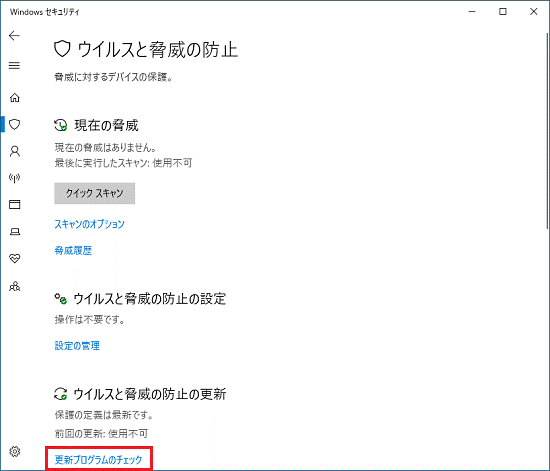Open the スキャンのオプション link

tap(89, 224)
